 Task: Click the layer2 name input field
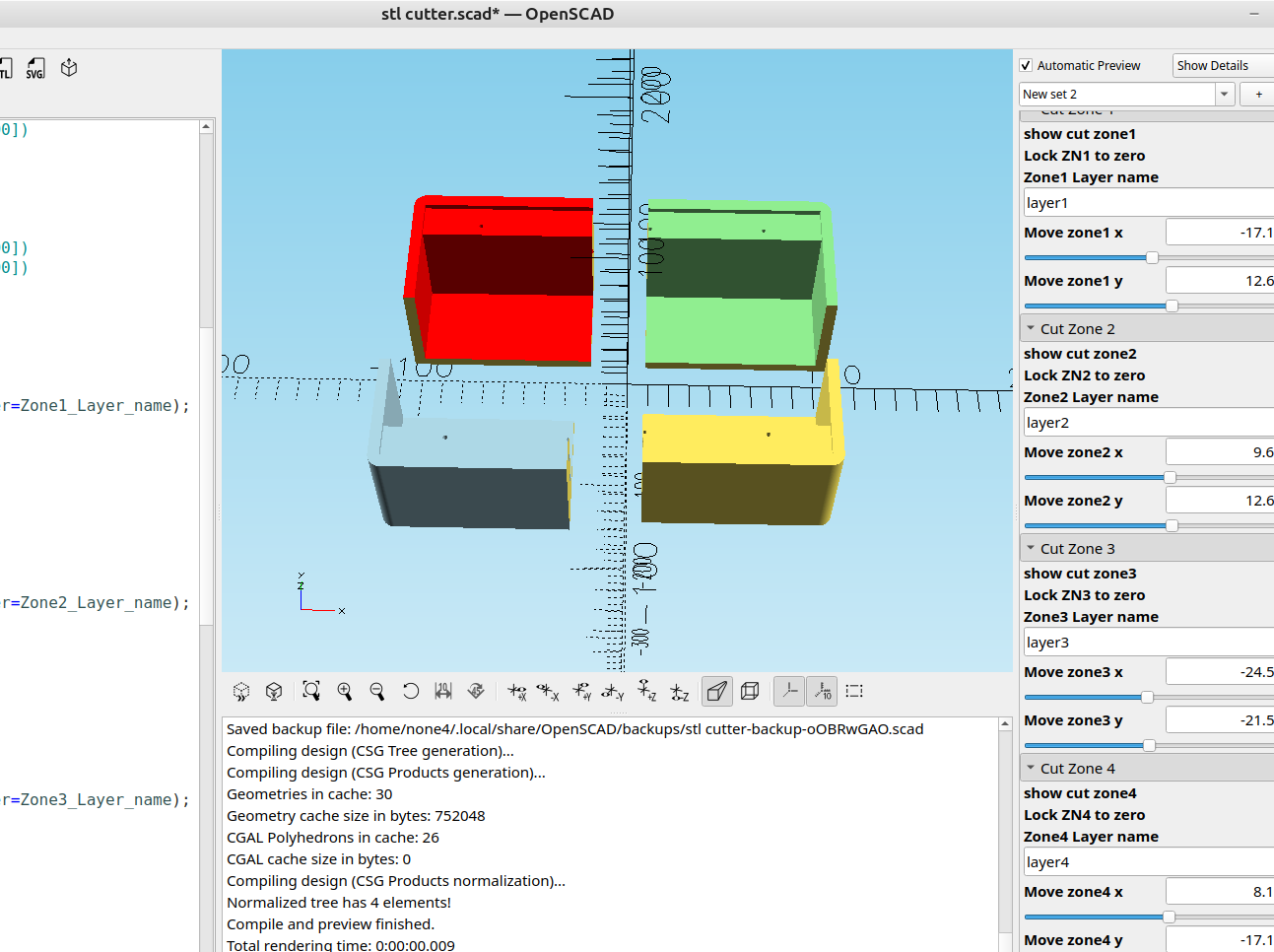pyautogui.click(x=1149, y=423)
